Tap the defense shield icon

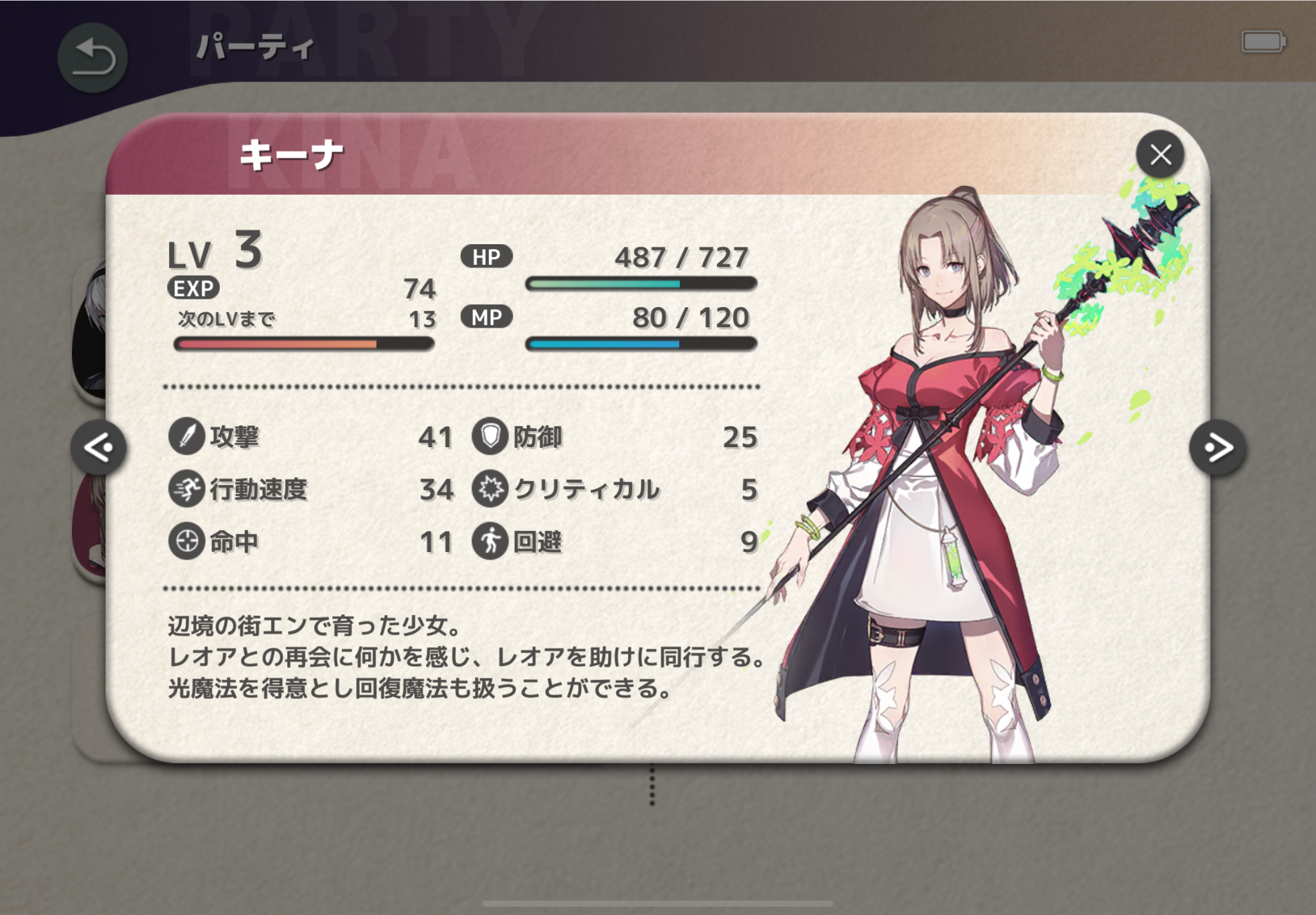pyautogui.click(x=490, y=436)
